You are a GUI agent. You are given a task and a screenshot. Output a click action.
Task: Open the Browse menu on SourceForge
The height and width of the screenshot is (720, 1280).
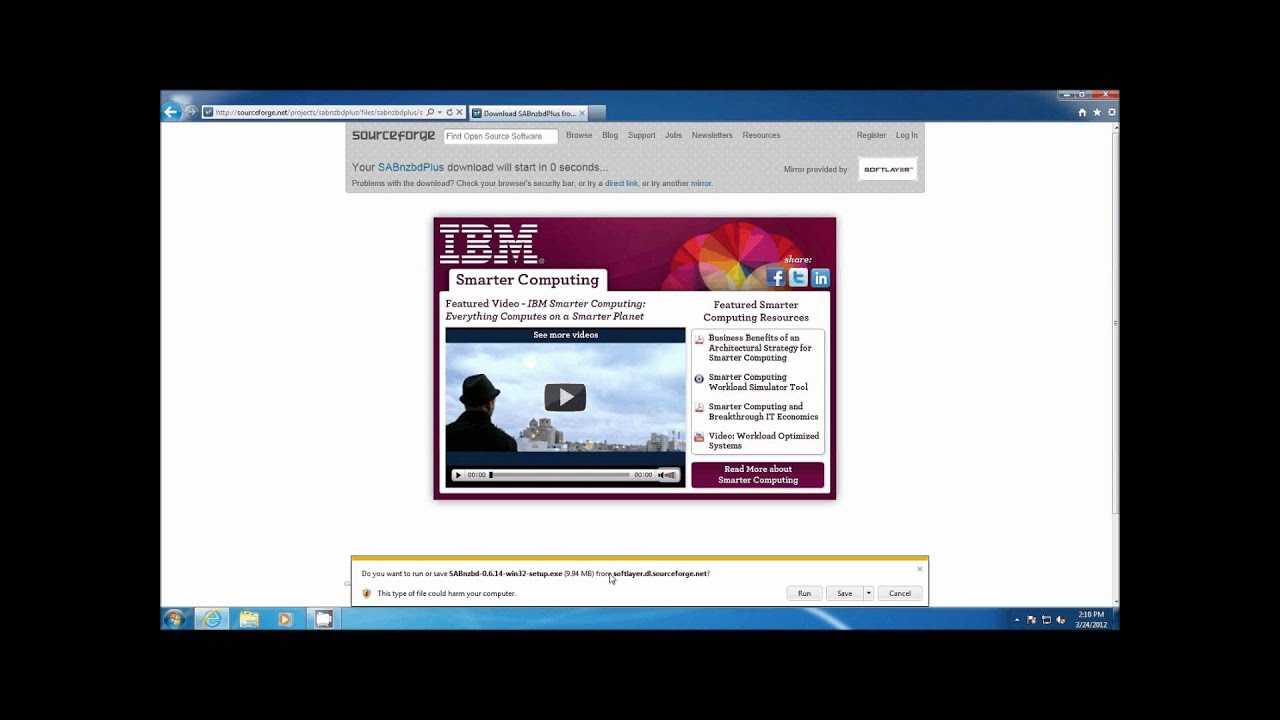[579, 135]
